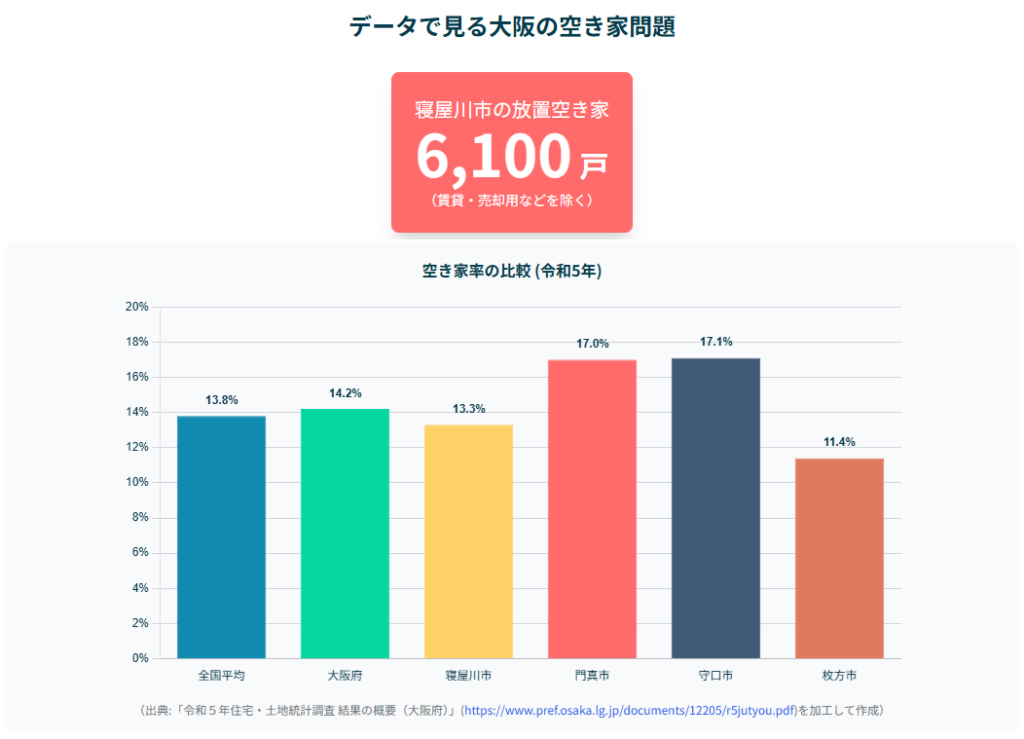Click the 14.2% value label
Screen dimensions: 1024x739
tap(345, 393)
